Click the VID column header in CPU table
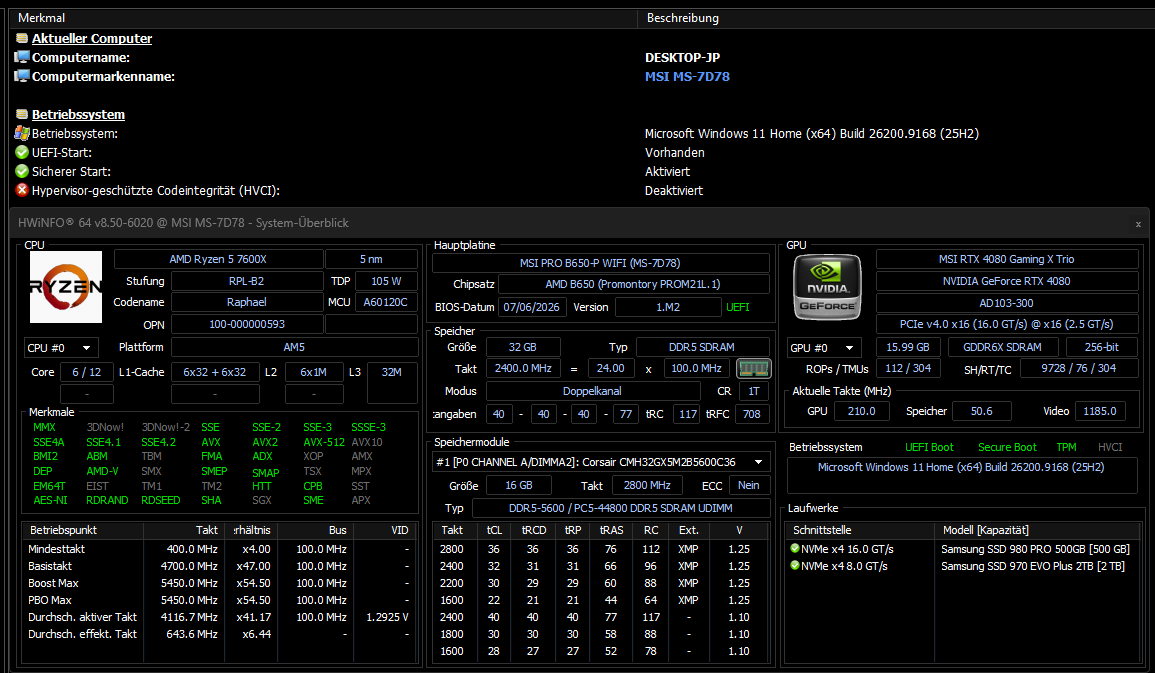The width and height of the screenshot is (1155, 673). point(383,530)
